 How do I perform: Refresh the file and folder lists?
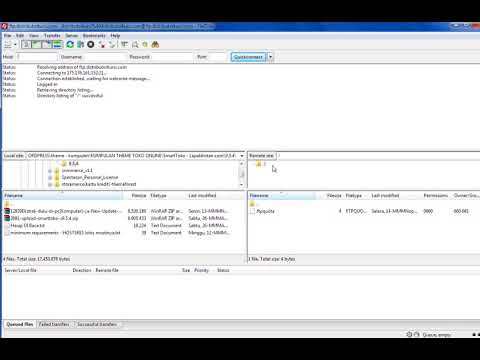[70, 44]
